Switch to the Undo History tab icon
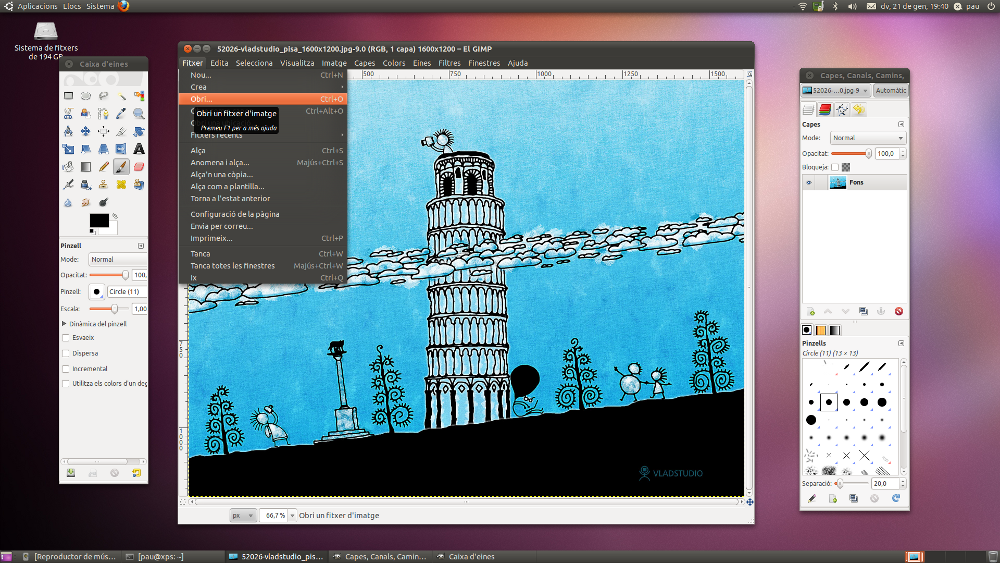 [x=859, y=110]
